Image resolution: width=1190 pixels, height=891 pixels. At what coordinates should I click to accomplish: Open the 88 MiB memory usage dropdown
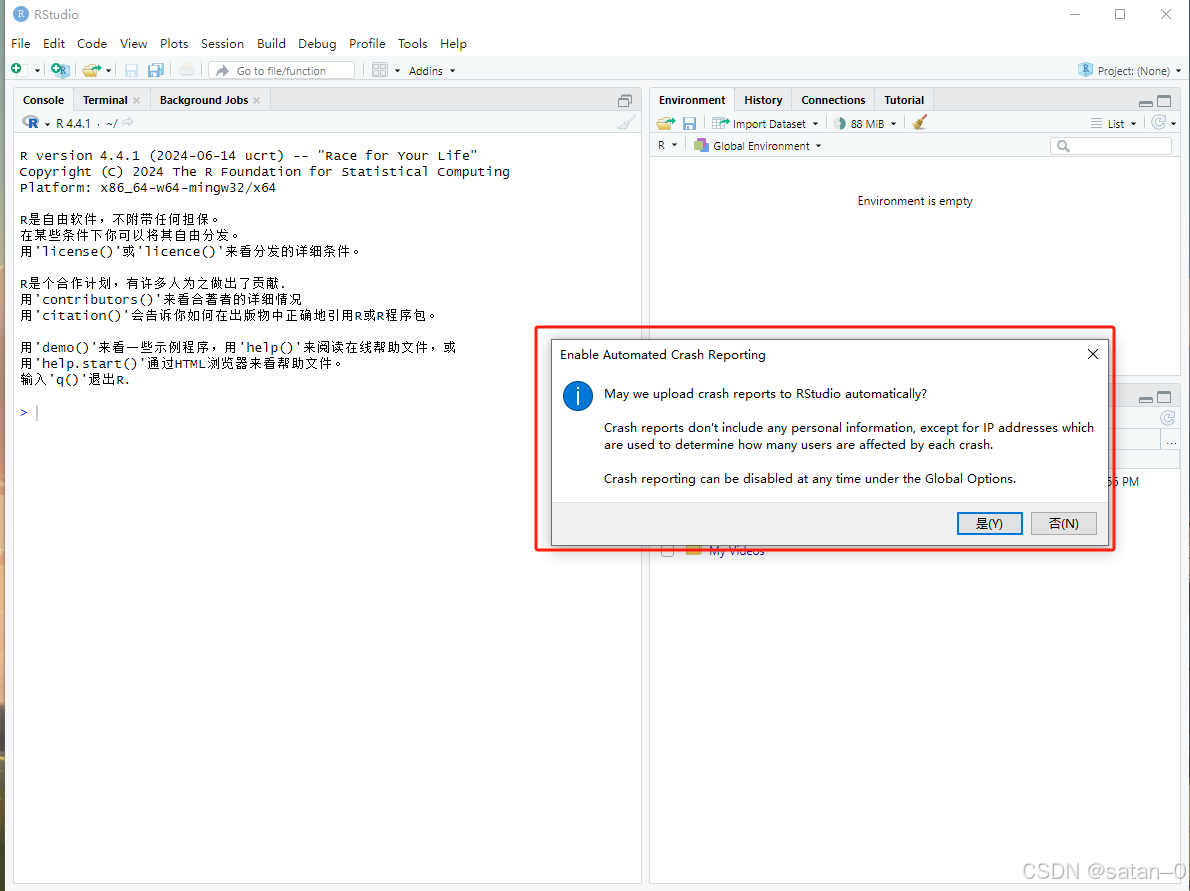pos(865,123)
